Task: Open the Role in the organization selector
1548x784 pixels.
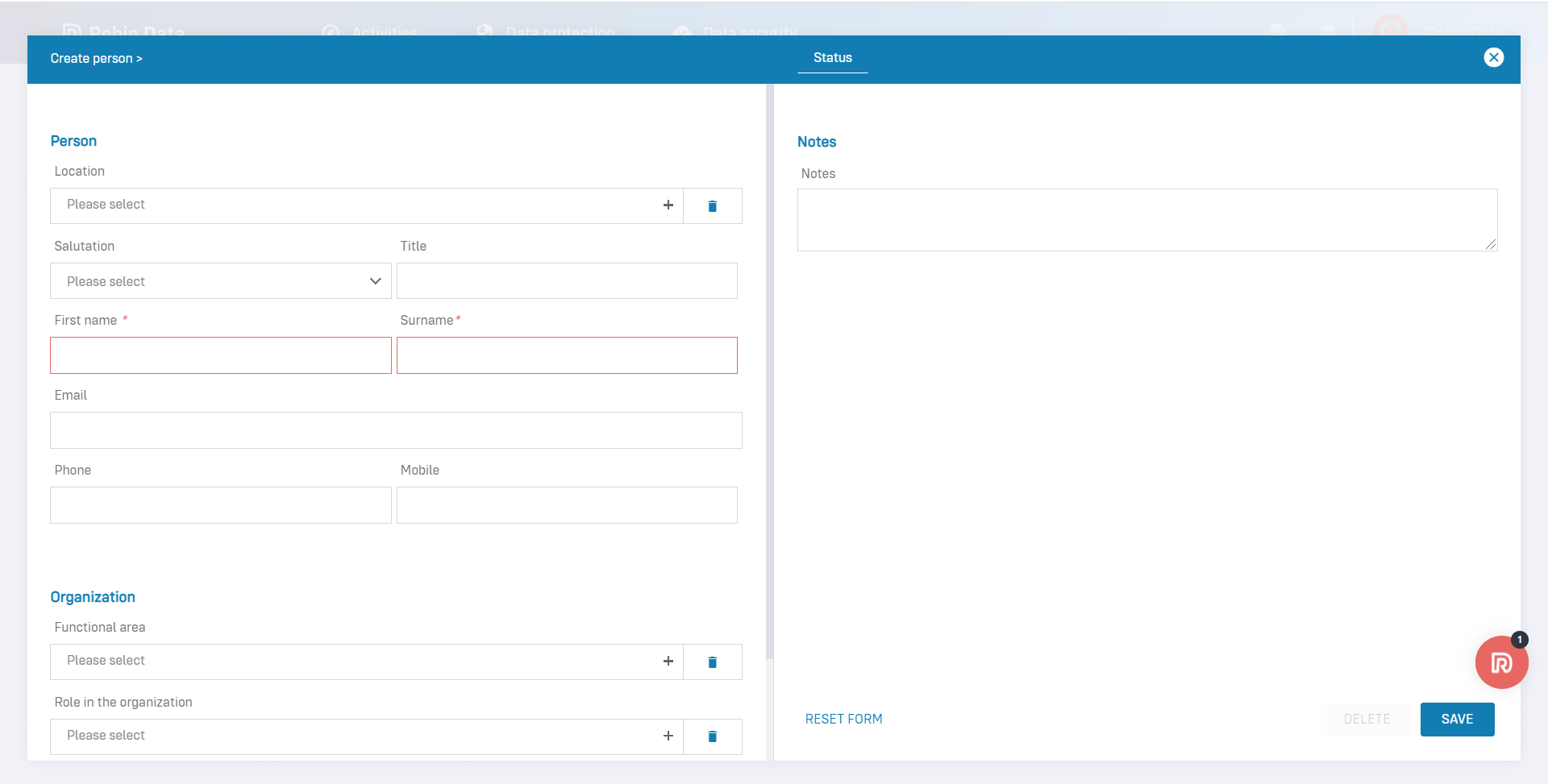Action: (x=355, y=736)
